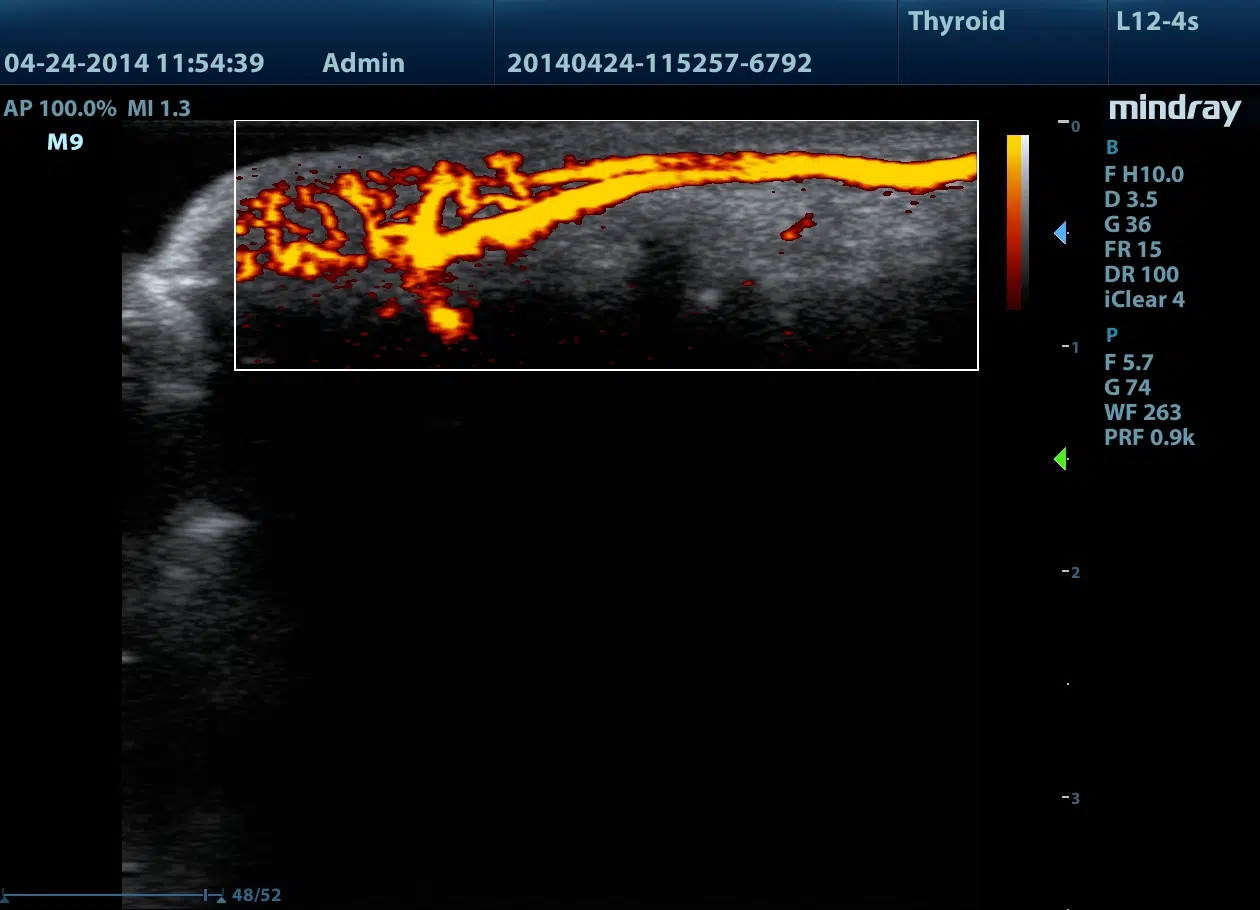The width and height of the screenshot is (1260, 910).
Task: Click the small isolated Doppler signal spot
Action: [797, 229]
